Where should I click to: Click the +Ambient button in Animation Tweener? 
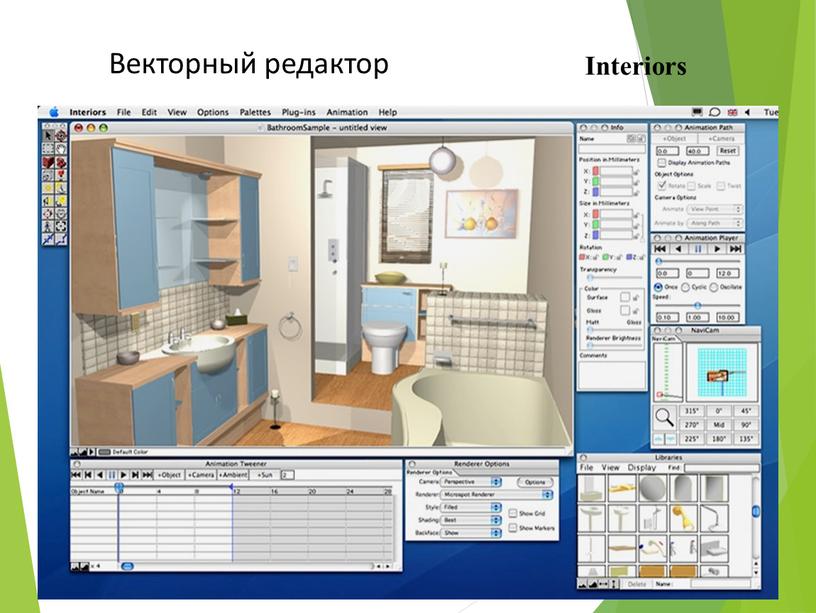232,475
